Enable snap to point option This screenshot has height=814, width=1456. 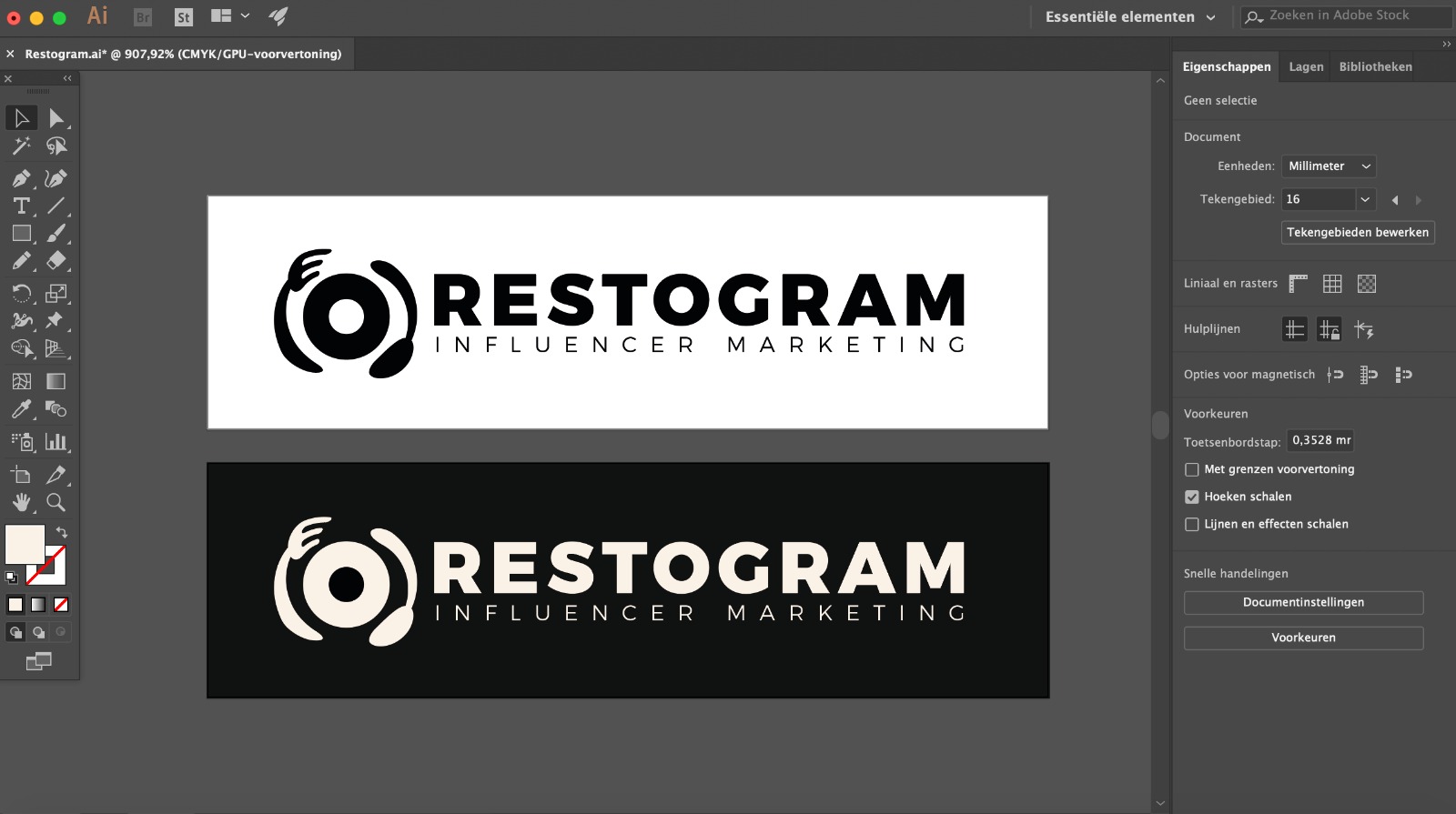tap(1335, 375)
